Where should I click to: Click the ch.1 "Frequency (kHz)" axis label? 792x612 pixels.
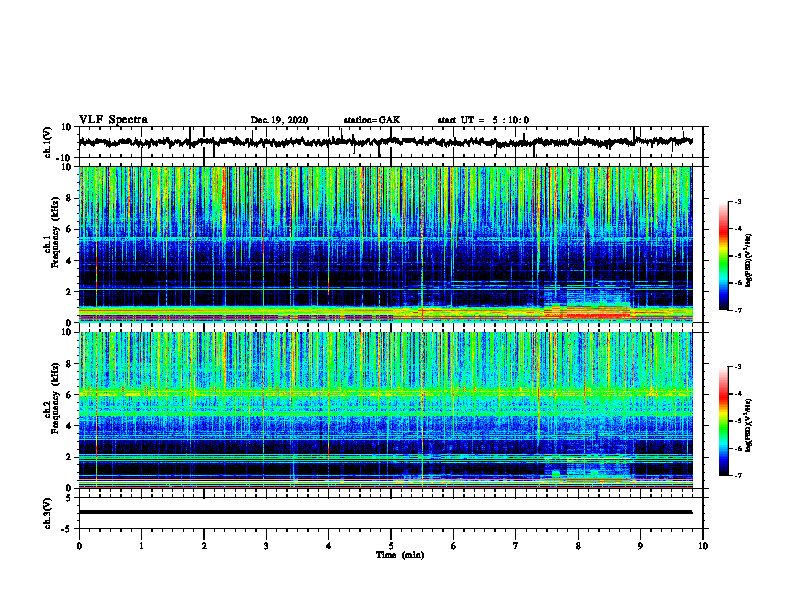[55, 232]
